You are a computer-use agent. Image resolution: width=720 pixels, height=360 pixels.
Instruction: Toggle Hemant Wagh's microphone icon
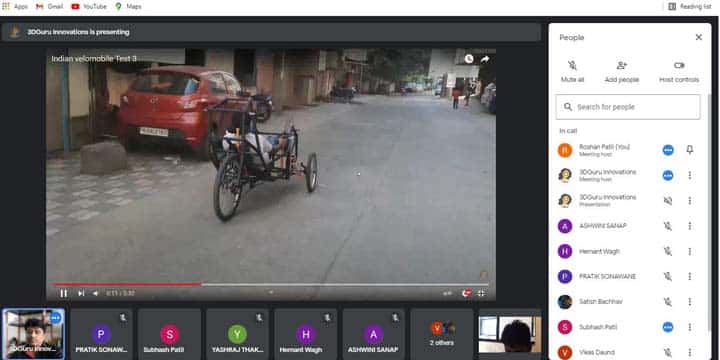point(668,251)
